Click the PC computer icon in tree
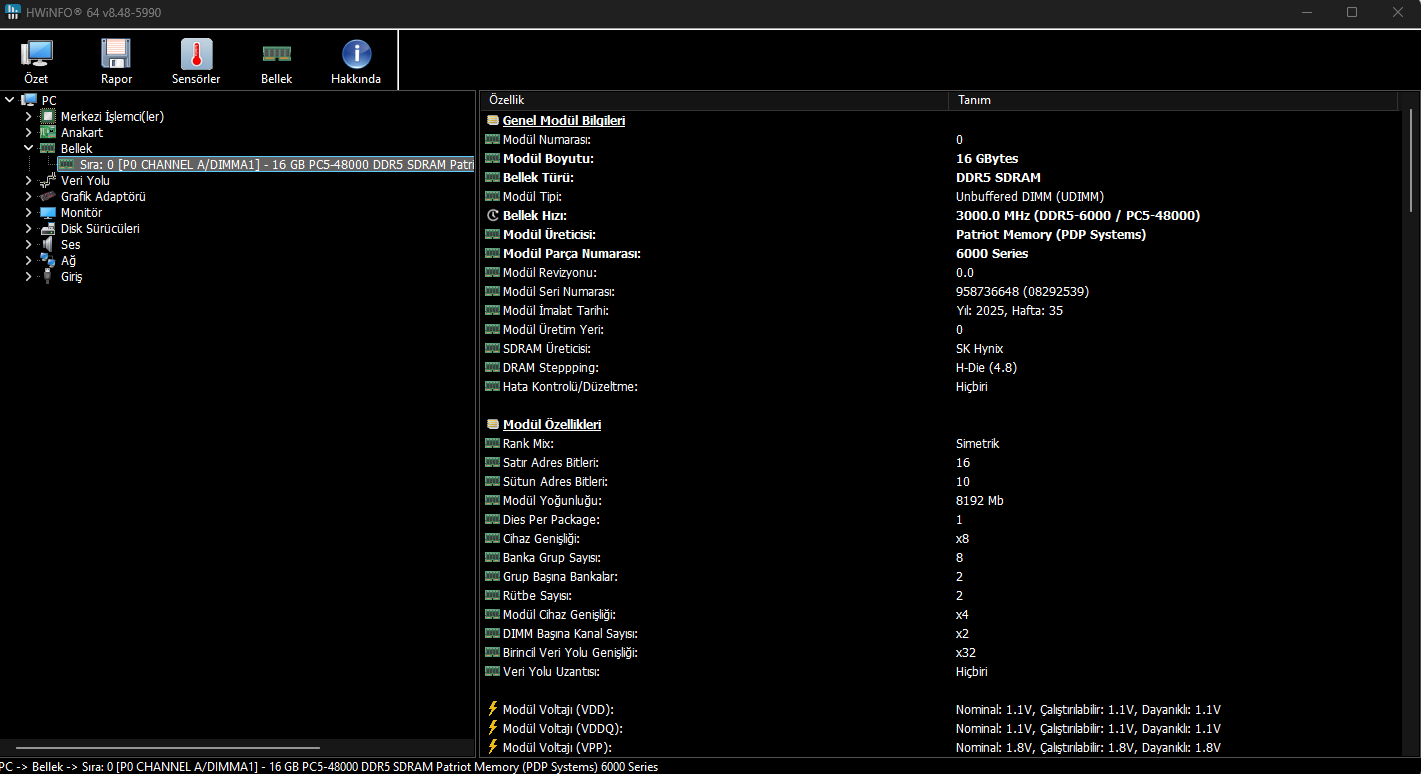 click(29, 100)
